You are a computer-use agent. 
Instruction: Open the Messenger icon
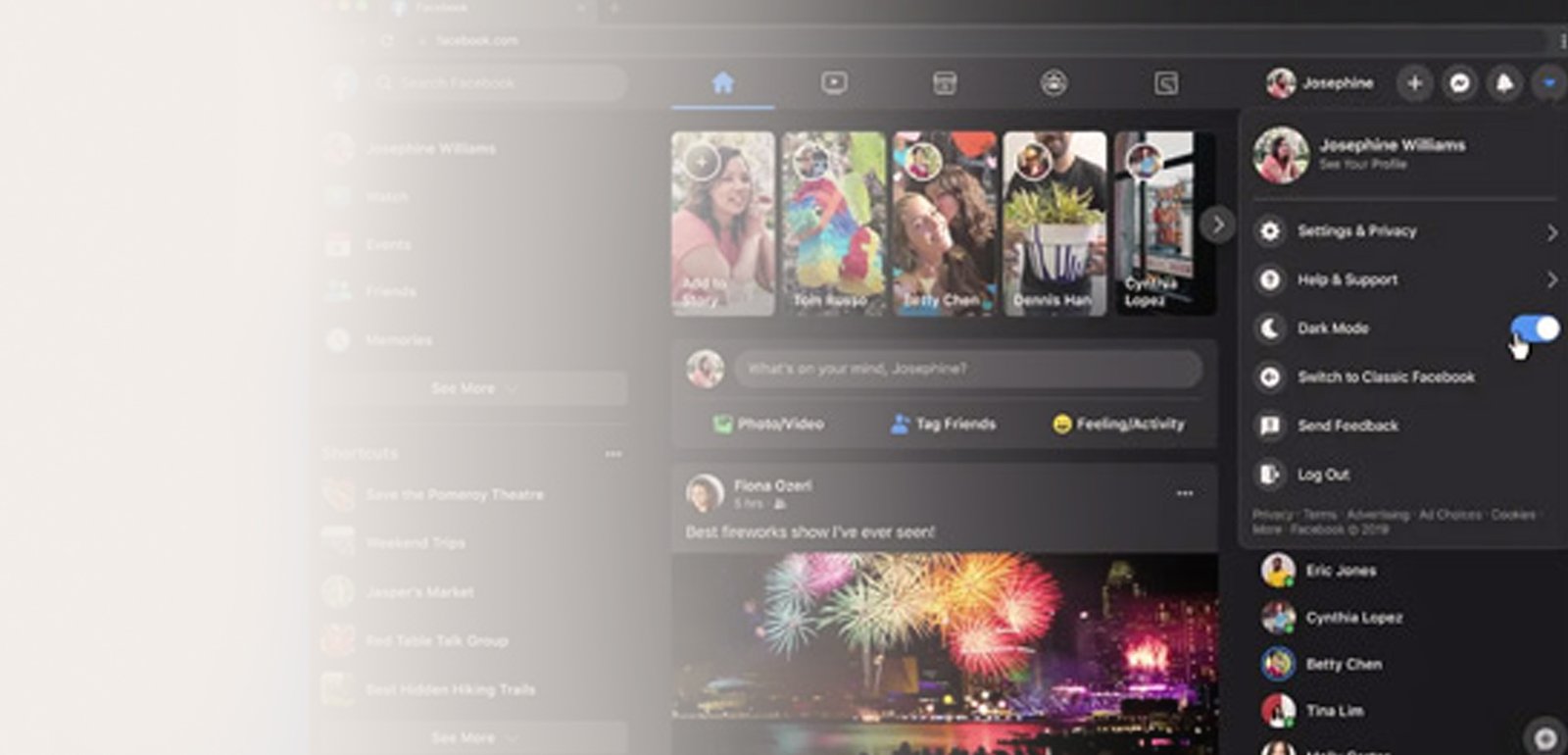[x=1459, y=83]
